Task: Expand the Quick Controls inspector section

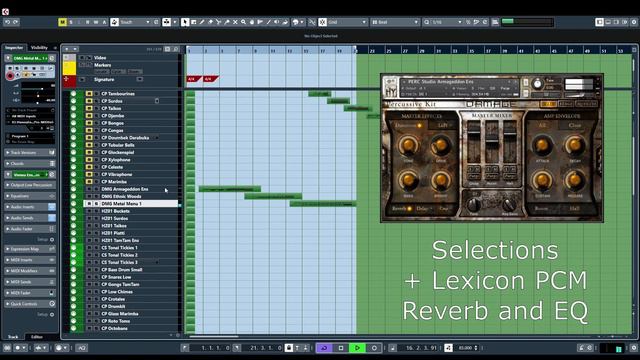Action: [x=30, y=304]
